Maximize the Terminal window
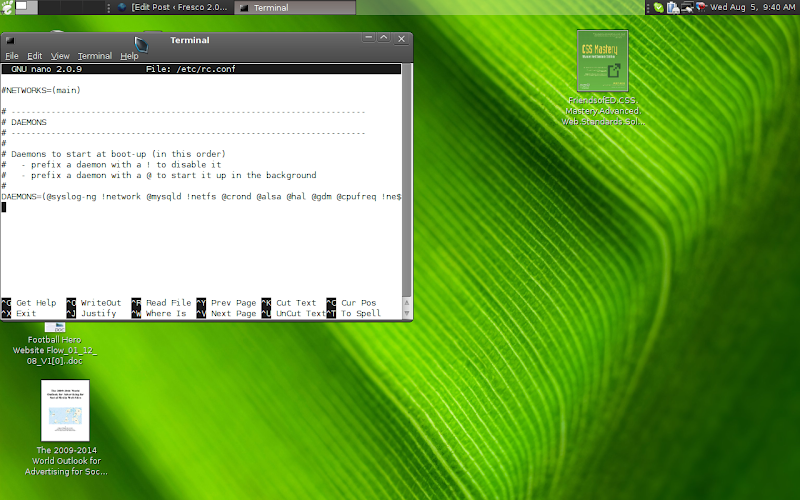800x500 pixels. click(384, 38)
